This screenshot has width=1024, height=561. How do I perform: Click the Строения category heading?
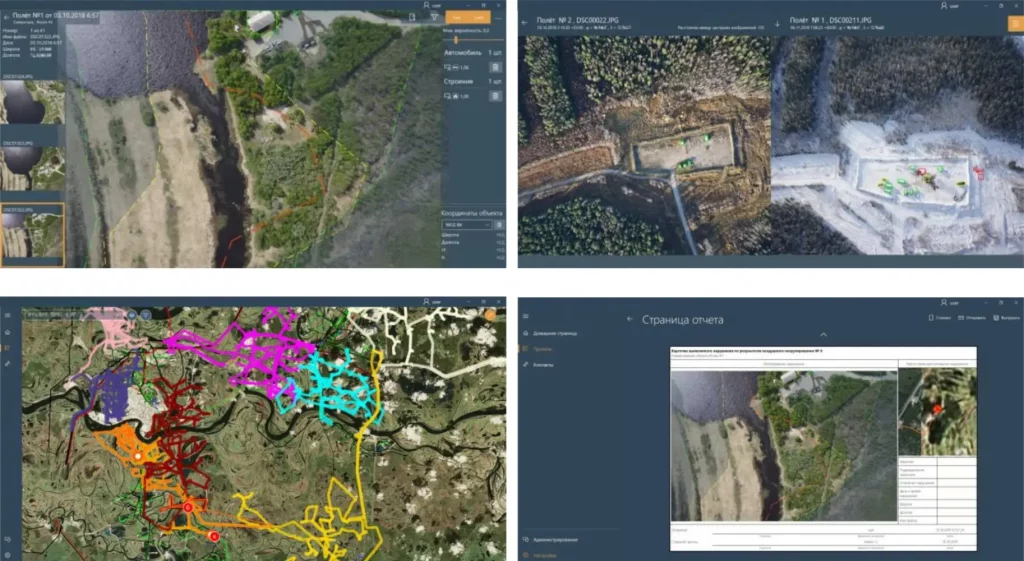point(458,81)
